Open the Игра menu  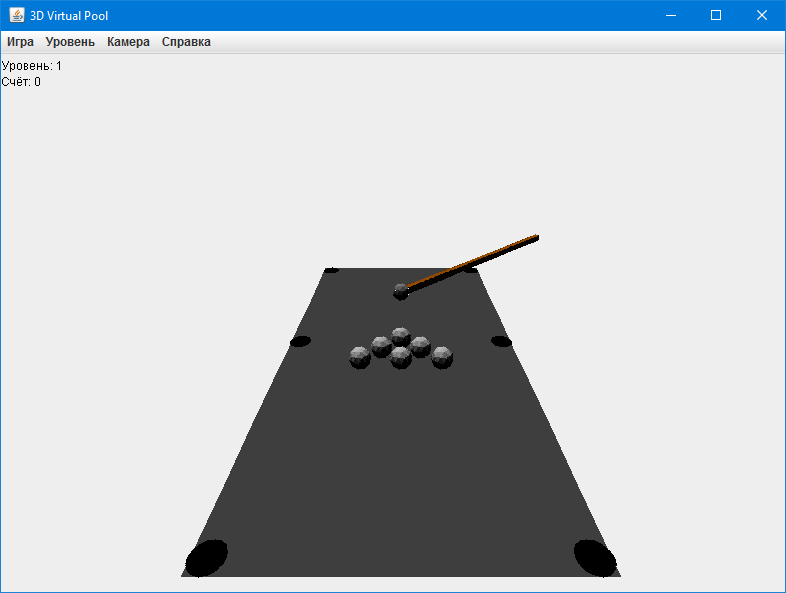click(x=20, y=42)
